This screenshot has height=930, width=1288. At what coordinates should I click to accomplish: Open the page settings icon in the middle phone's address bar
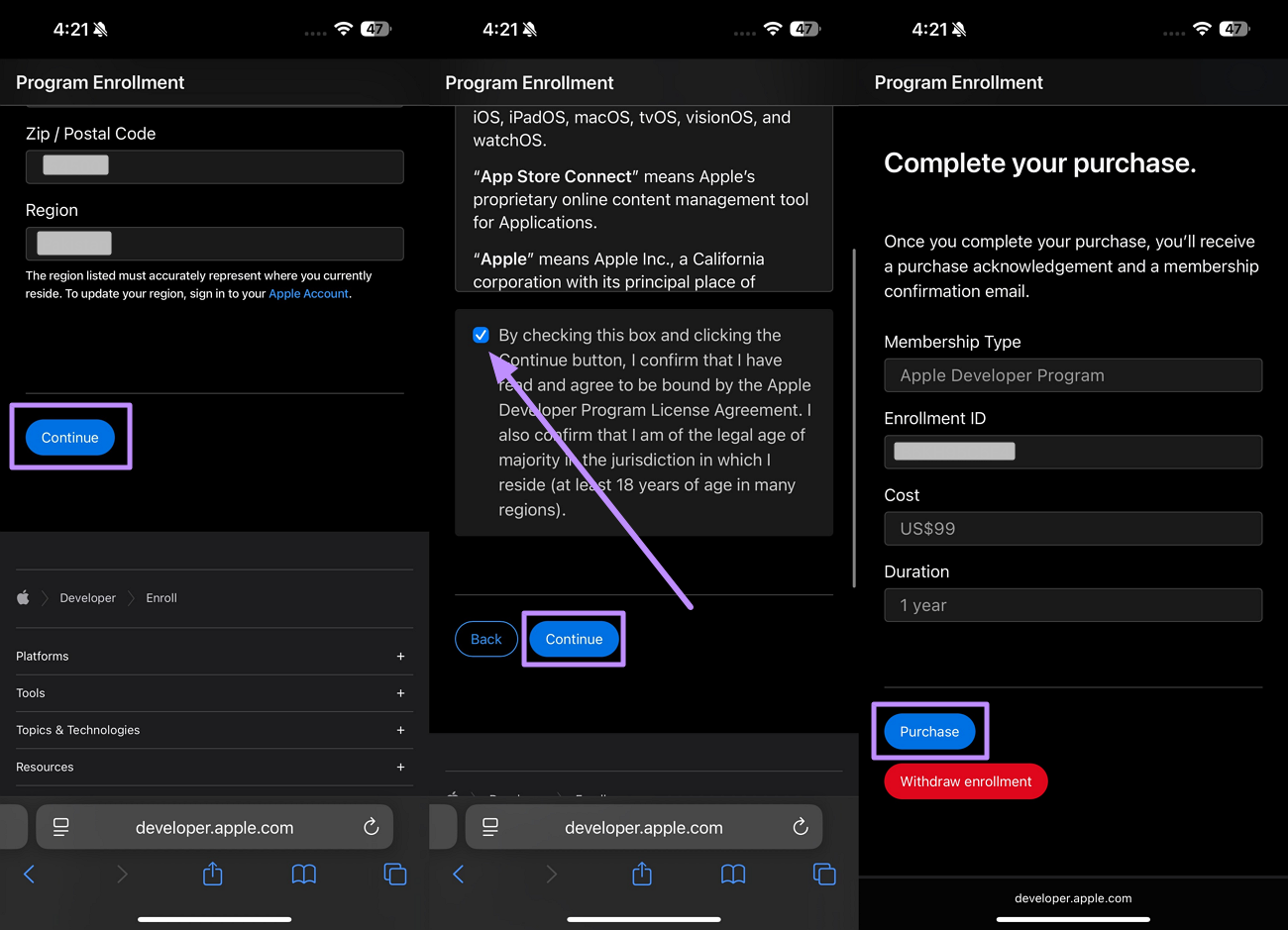click(489, 827)
